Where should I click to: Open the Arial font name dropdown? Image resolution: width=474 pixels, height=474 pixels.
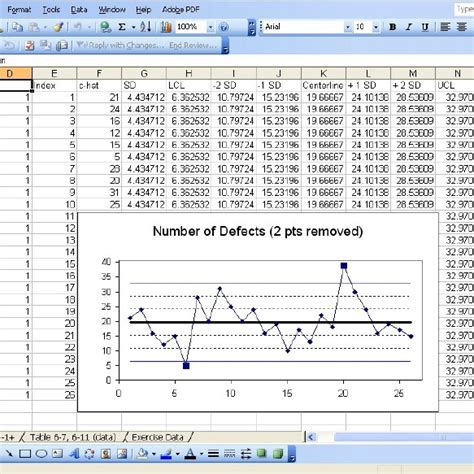tap(348, 27)
